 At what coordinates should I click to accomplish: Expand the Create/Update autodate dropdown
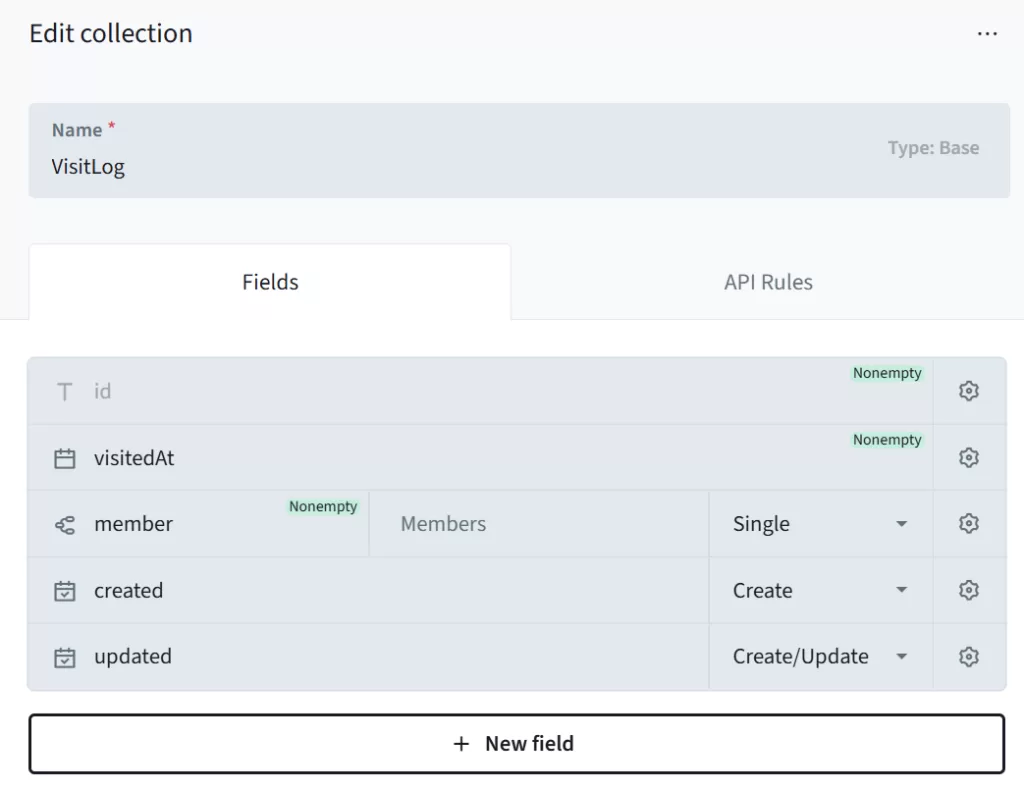[x=820, y=657]
